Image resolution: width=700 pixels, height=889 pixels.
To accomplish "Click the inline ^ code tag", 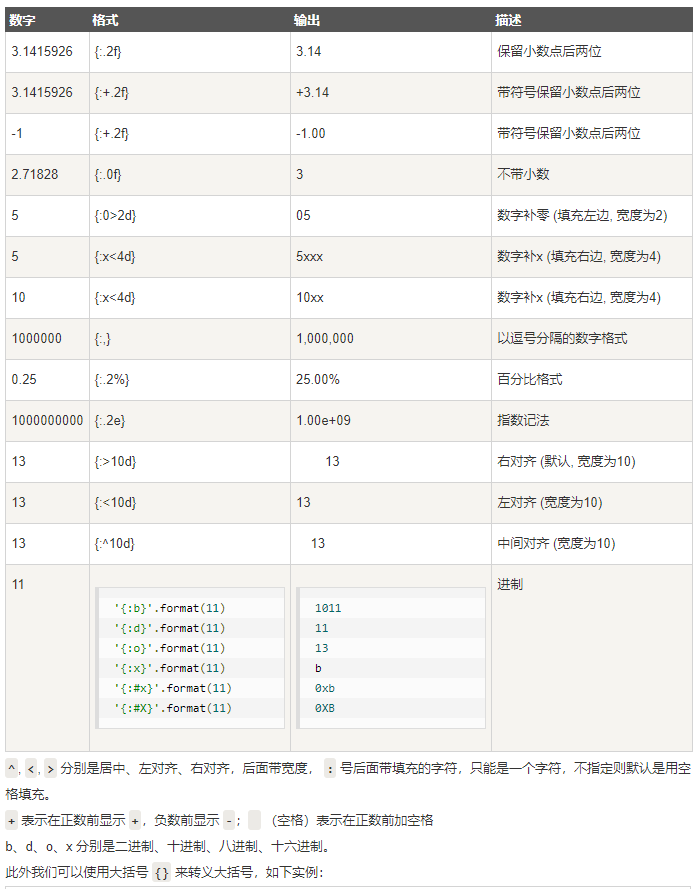I will 12,769.
